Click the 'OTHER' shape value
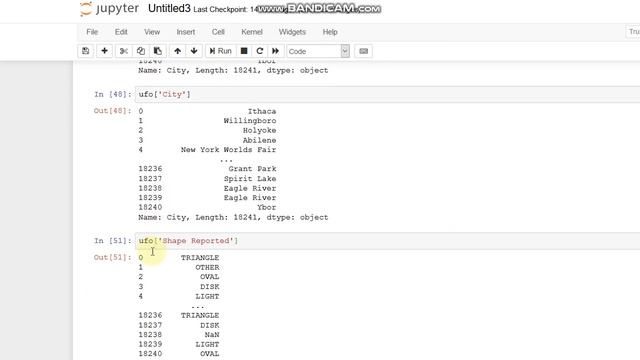This screenshot has width=640, height=360. pos(207,268)
